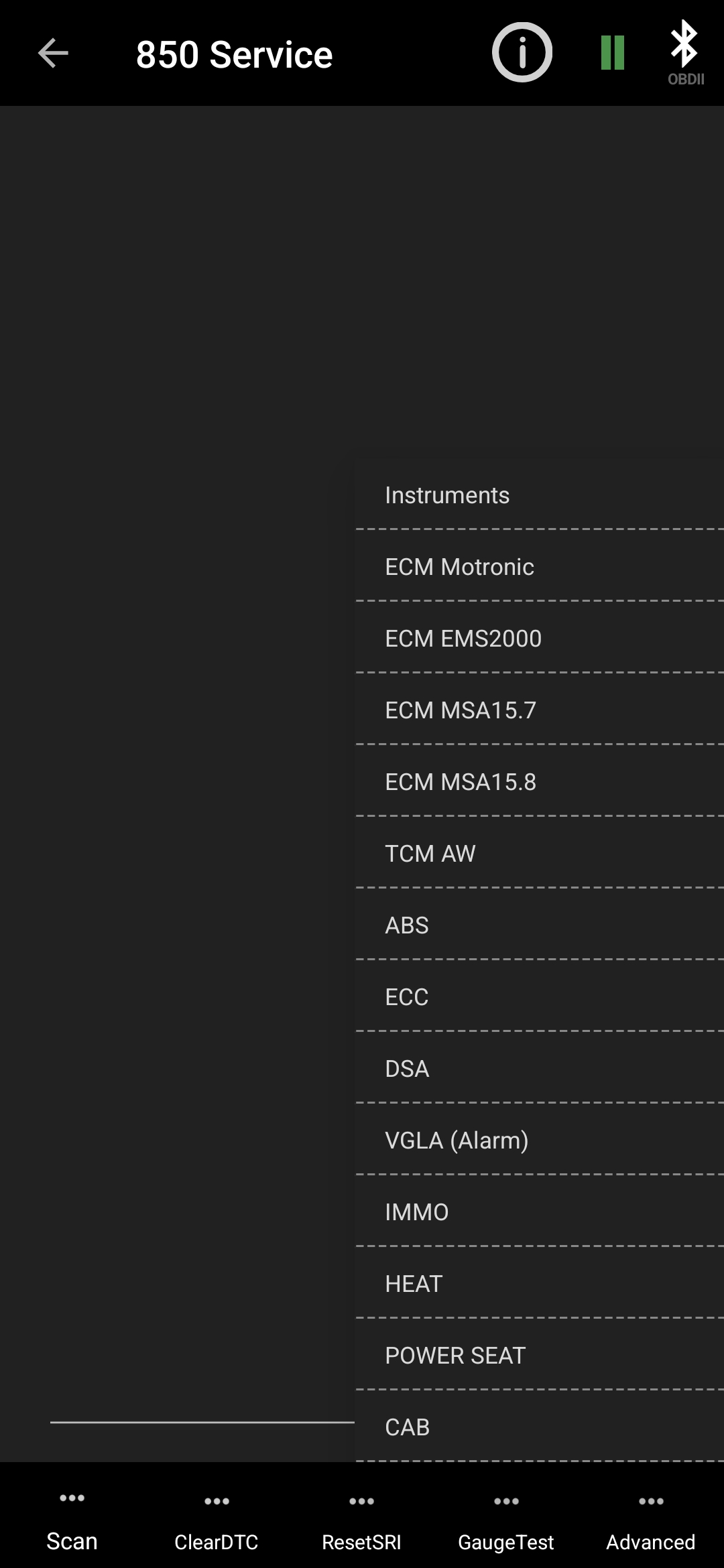The width and height of the screenshot is (724, 1568).
Task: Pick ECM MSA15.8 module
Action: 461,782
